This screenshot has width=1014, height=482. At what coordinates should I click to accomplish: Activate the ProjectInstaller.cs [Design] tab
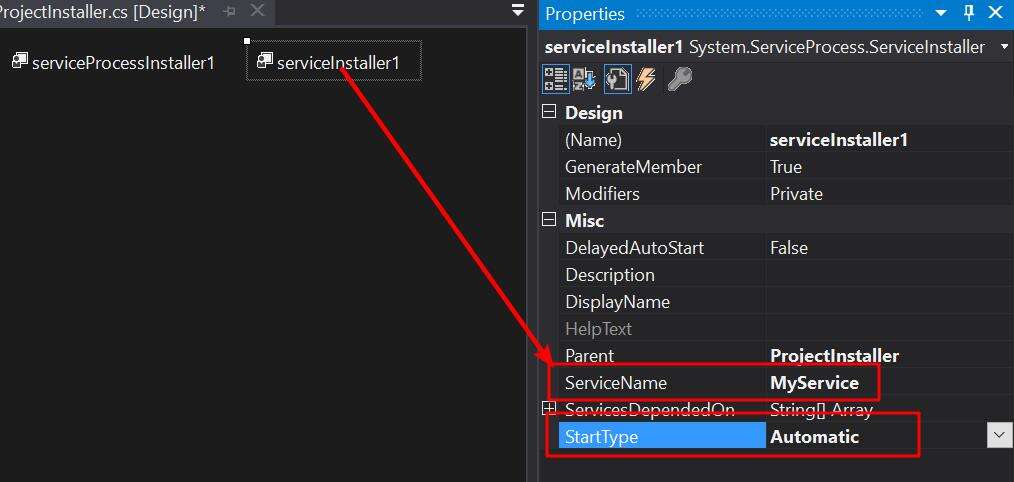pyautogui.click(x=103, y=13)
